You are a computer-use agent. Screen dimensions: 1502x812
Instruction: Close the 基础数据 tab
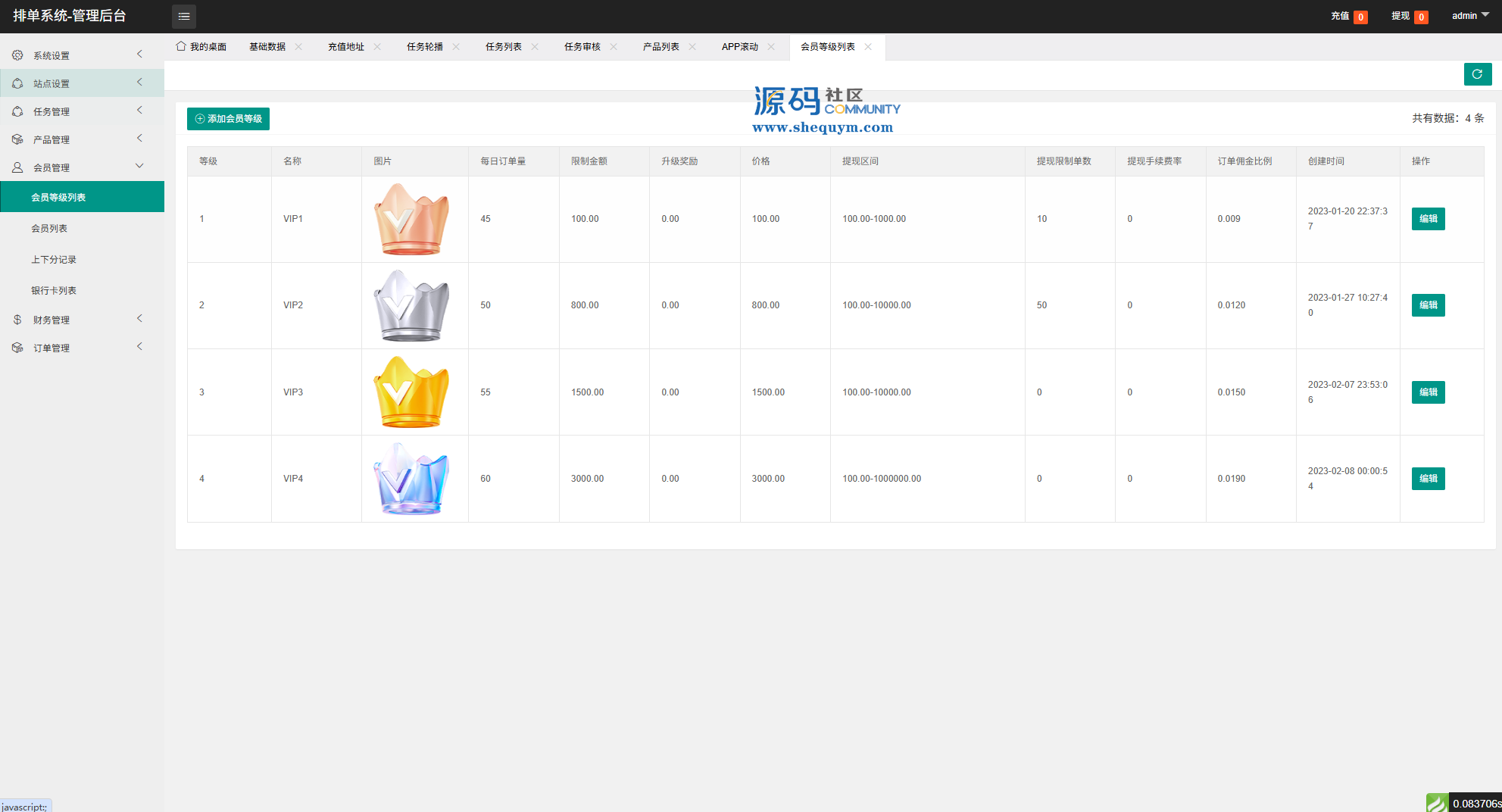[298, 47]
